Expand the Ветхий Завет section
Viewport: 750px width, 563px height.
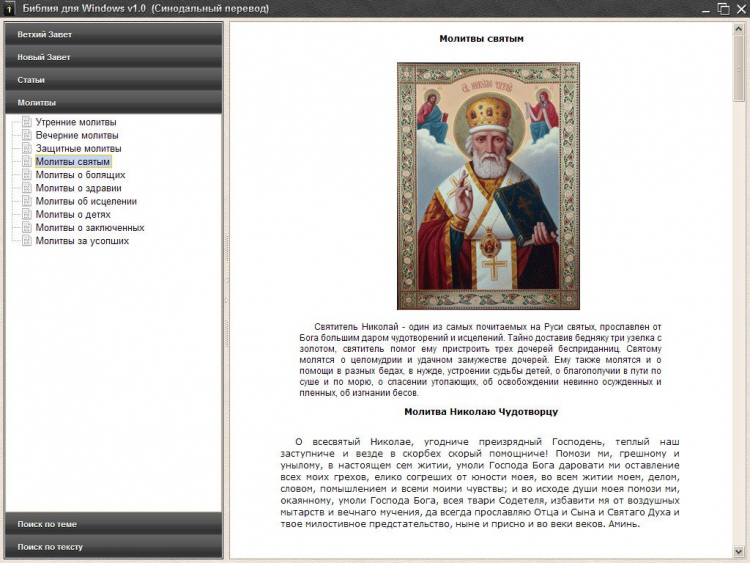coord(113,34)
